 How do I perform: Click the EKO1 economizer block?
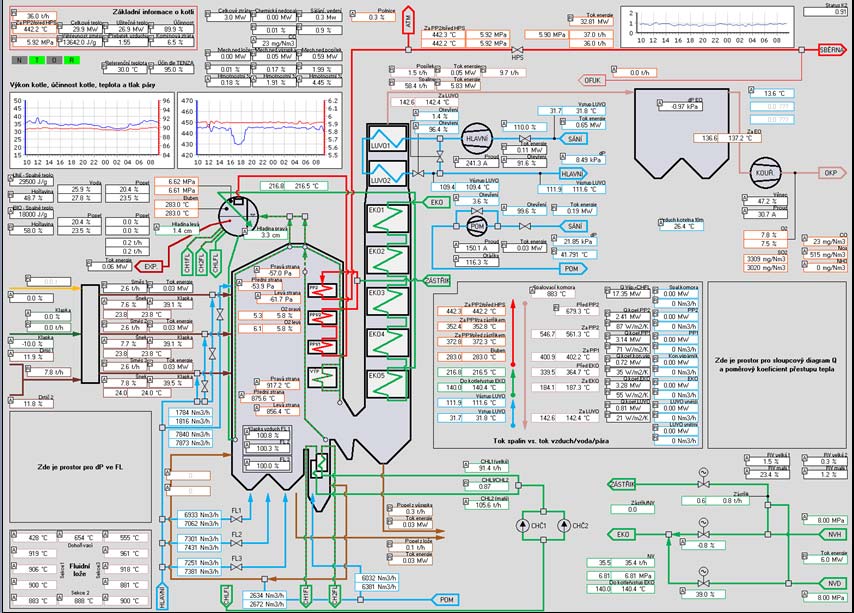click(x=387, y=218)
